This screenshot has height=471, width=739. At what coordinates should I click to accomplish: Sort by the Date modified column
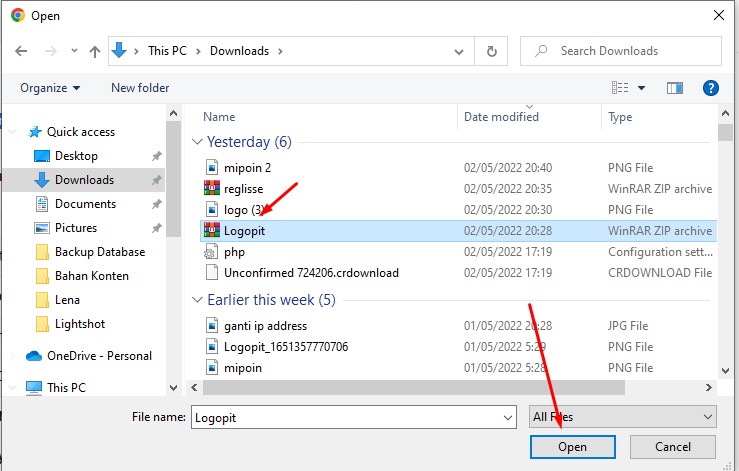click(x=502, y=117)
